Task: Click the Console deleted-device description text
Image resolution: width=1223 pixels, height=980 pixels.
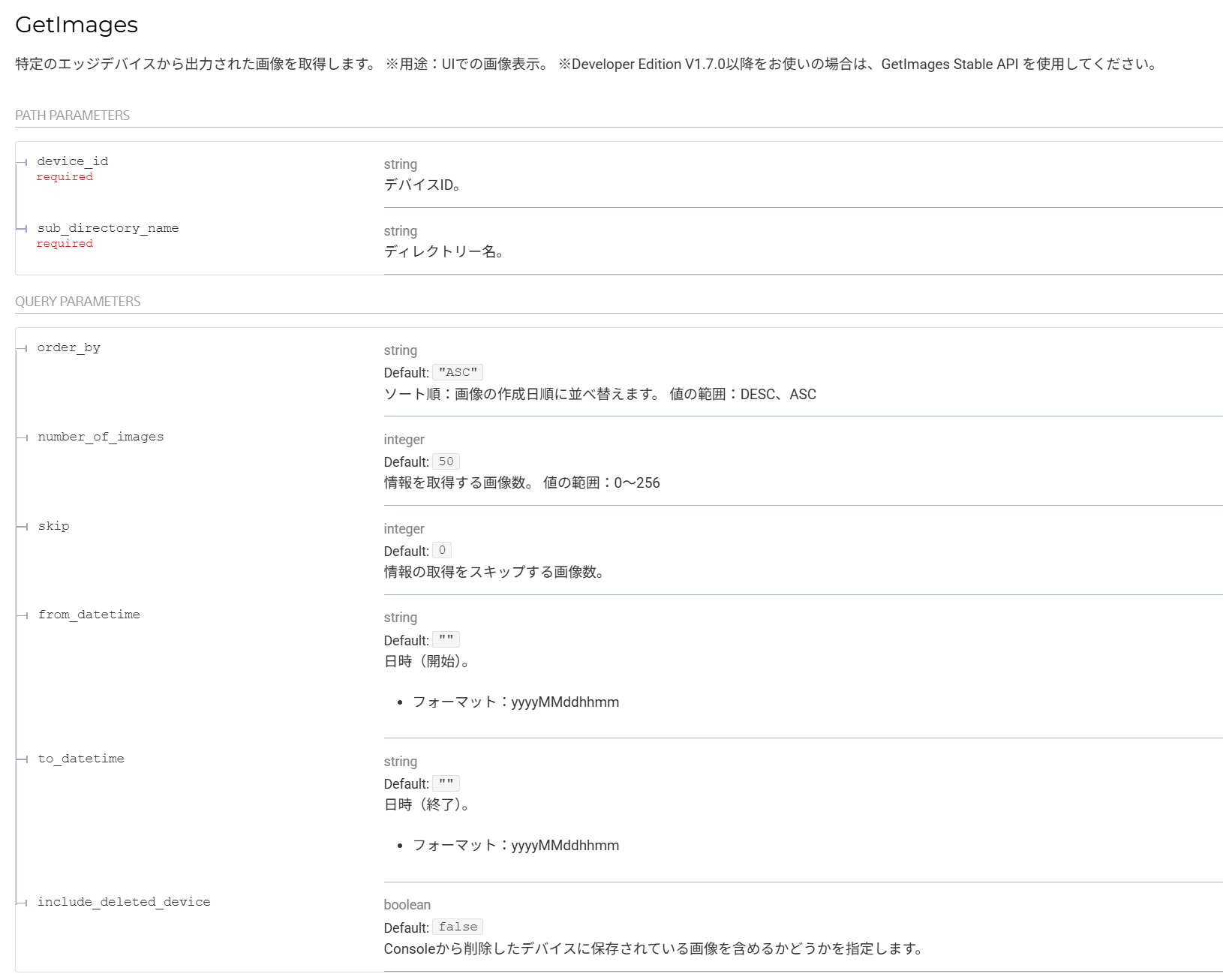Action: pos(654,948)
